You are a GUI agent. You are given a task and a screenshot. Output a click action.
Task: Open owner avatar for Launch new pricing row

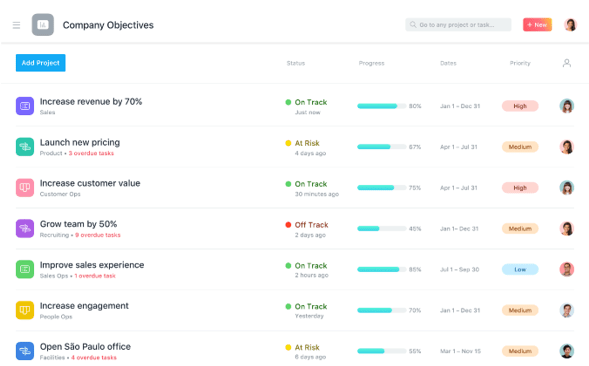click(x=567, y=147)
